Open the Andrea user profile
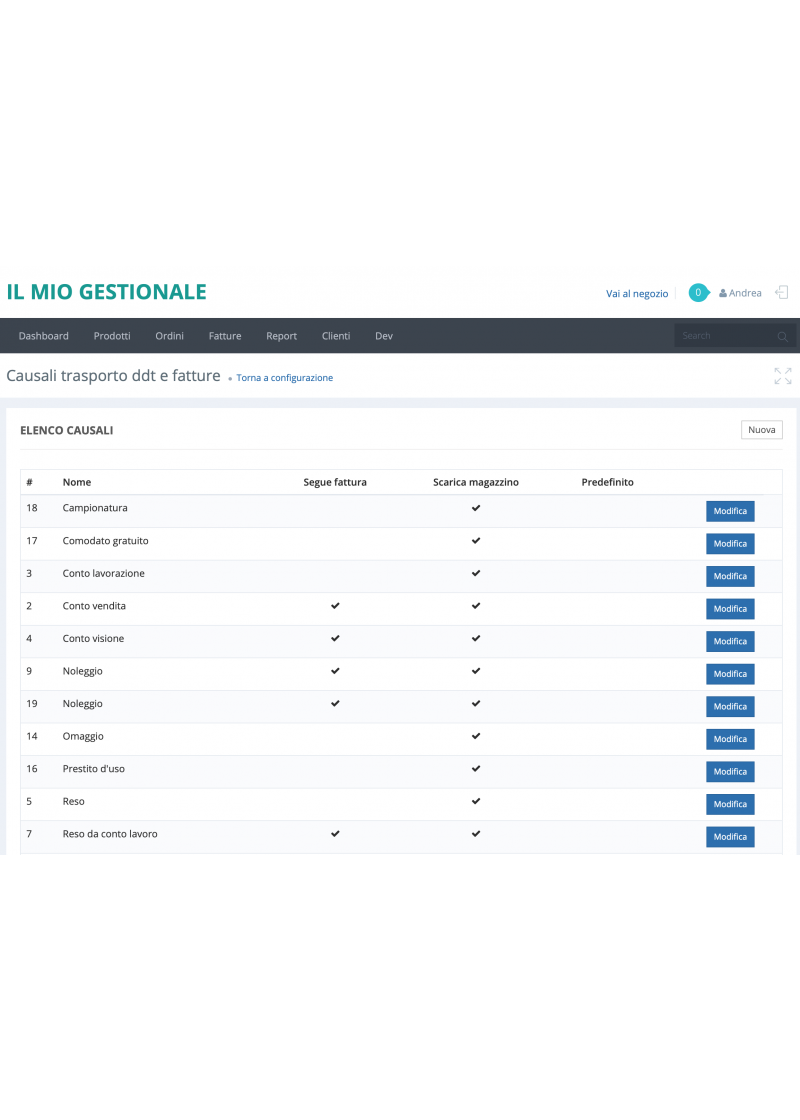800x1120 pixels. [740, 293]
